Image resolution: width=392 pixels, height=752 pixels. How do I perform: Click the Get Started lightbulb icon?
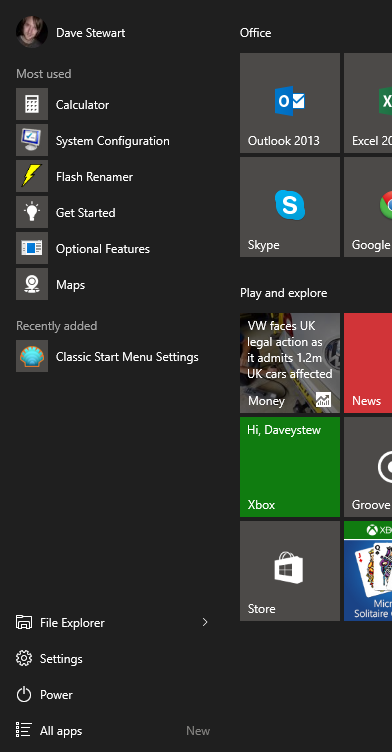tap(32, 212)
